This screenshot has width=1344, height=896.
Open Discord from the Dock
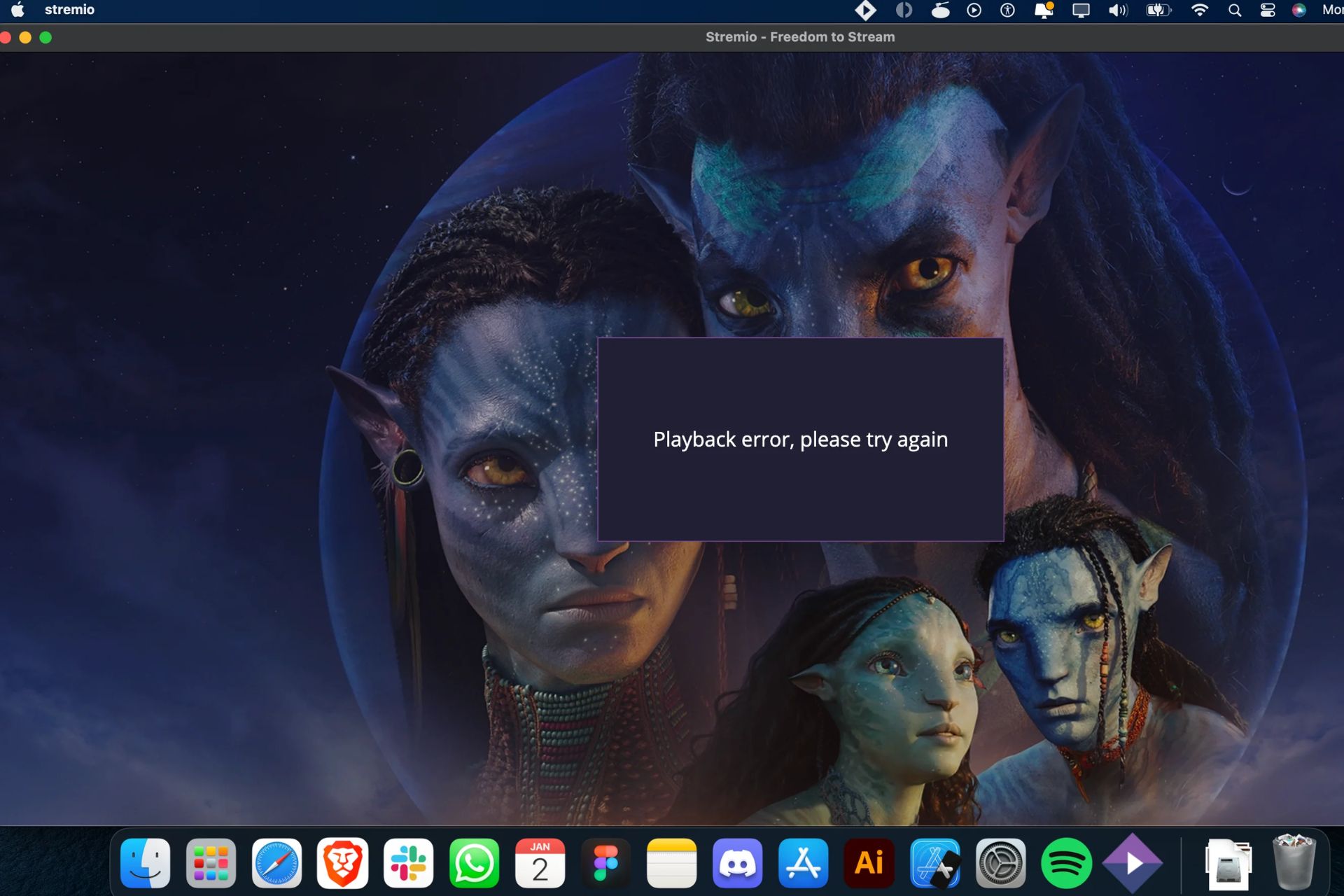pos(737,863)
